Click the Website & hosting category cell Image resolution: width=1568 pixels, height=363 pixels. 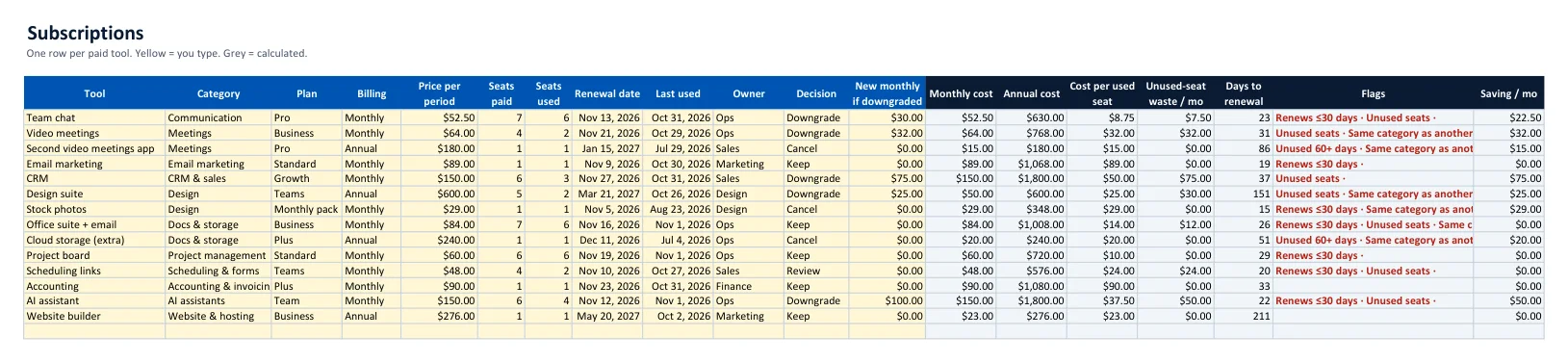[x=218, y=316]
